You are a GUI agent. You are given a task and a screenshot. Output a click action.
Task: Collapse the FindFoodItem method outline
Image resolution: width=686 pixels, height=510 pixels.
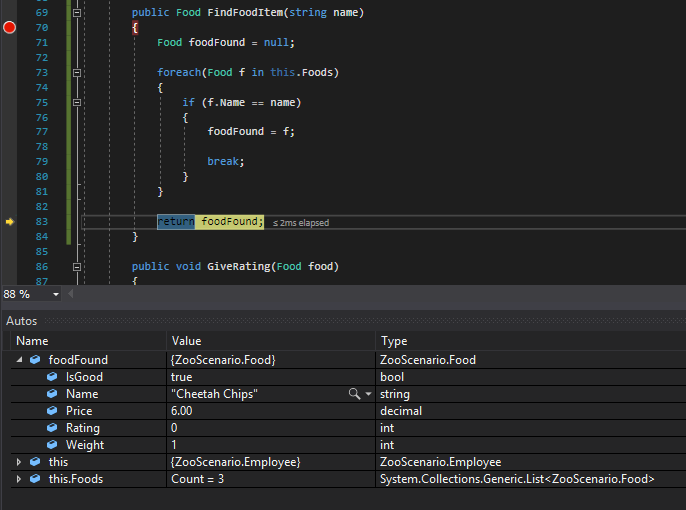(x=76, y=13)
